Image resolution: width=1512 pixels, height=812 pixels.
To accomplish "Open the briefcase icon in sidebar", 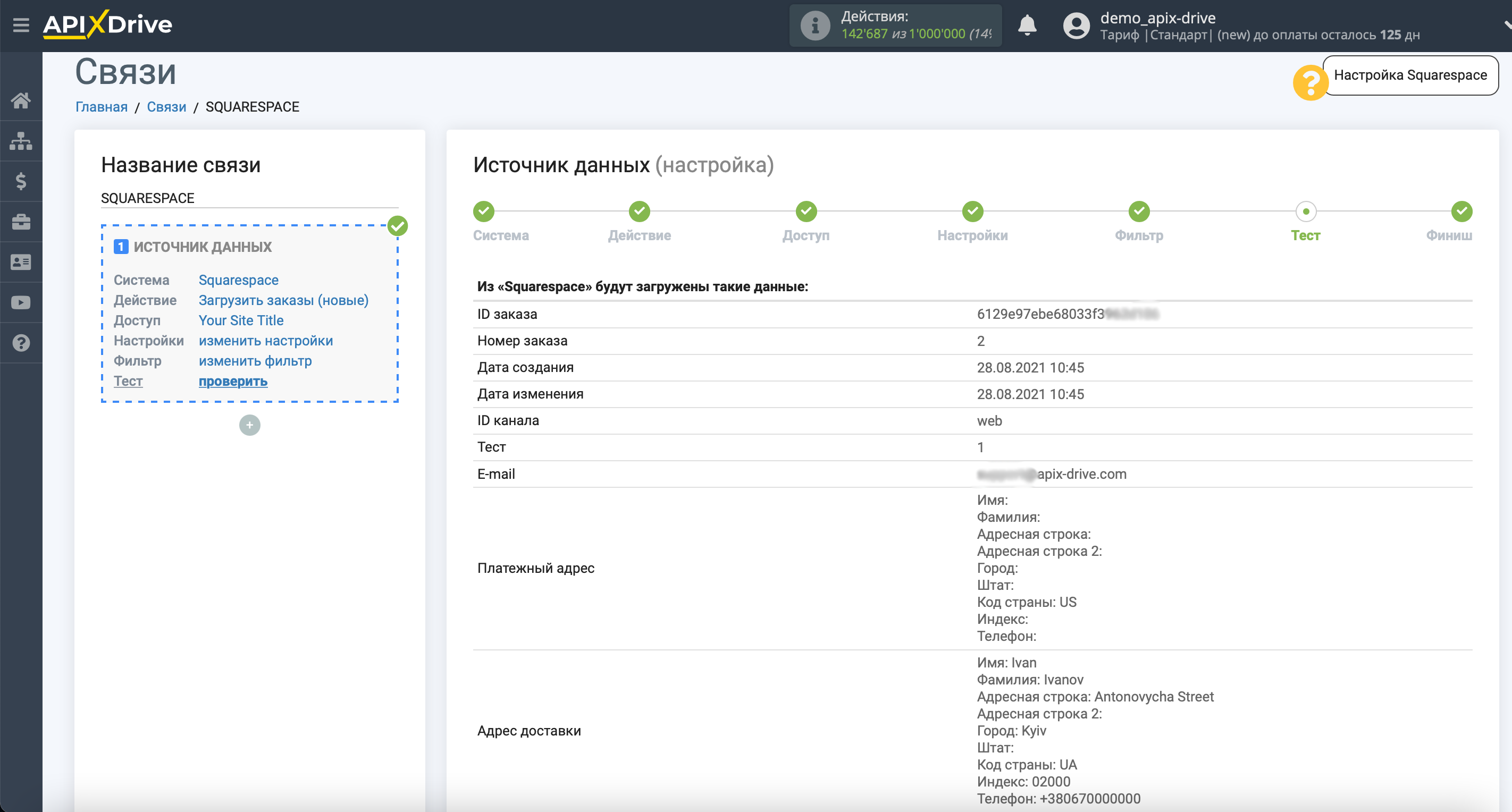I will [21, 222].
